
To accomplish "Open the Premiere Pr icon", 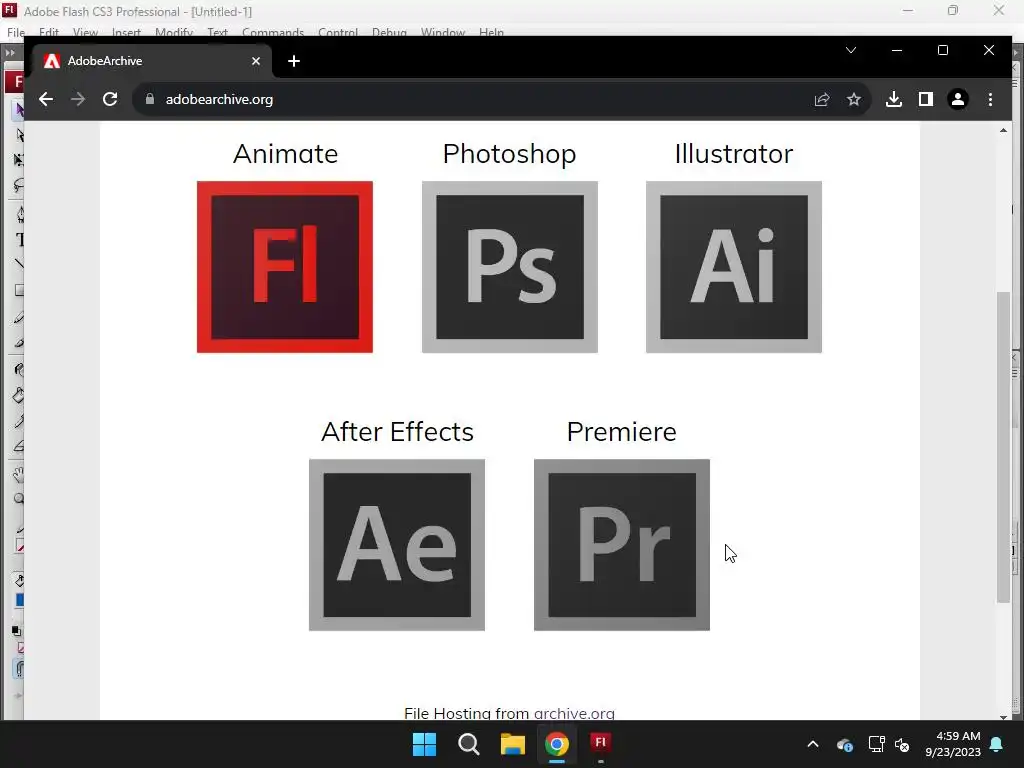I will (622, 545).
